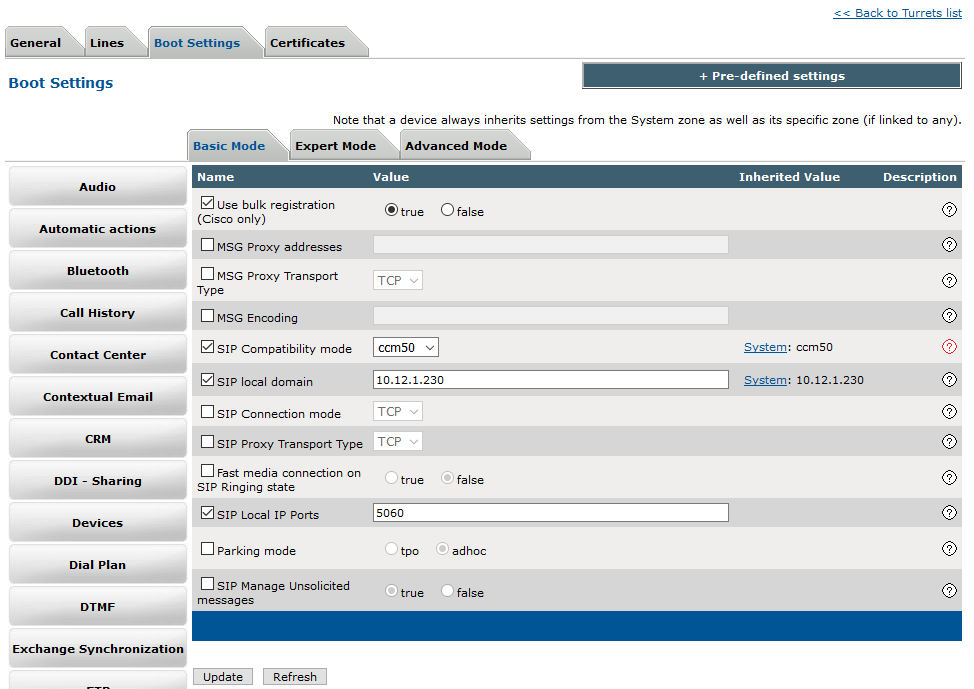The image size is (974, 689).
Task: Click the Refresh button
Action: [295, 677]
